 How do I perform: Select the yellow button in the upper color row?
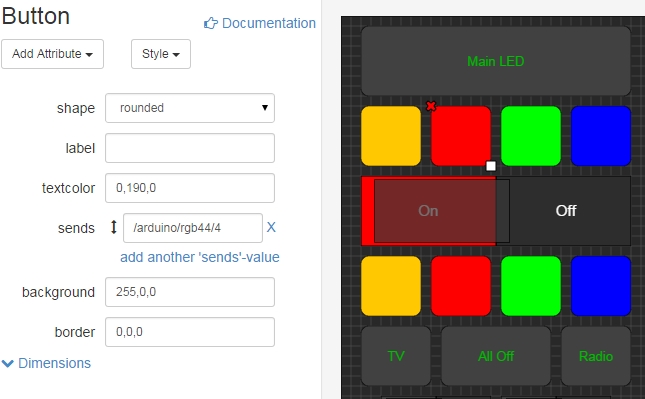point(391,136)
